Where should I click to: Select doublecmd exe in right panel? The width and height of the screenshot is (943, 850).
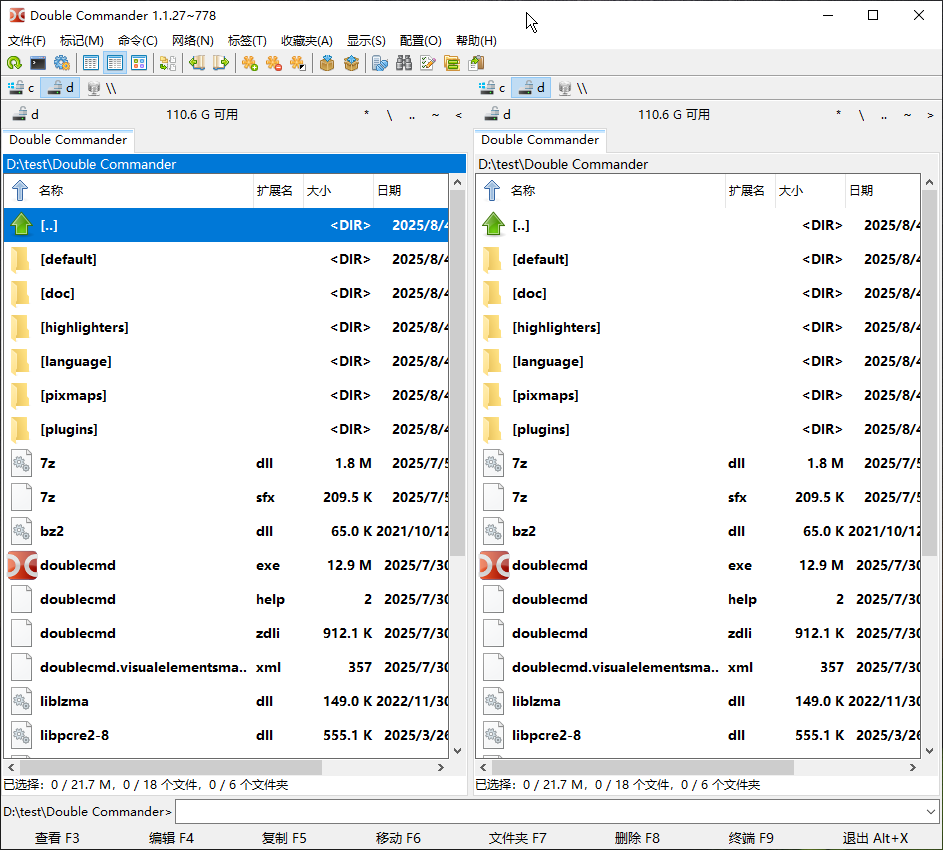[x=698, y=565]
